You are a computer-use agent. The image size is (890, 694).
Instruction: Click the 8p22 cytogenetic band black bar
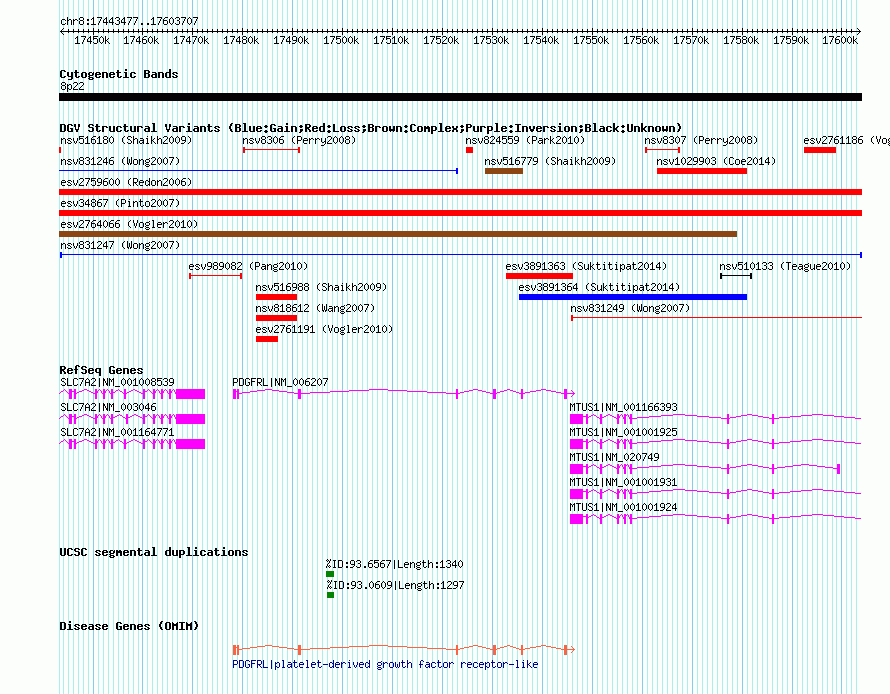[x=460, y=97]
